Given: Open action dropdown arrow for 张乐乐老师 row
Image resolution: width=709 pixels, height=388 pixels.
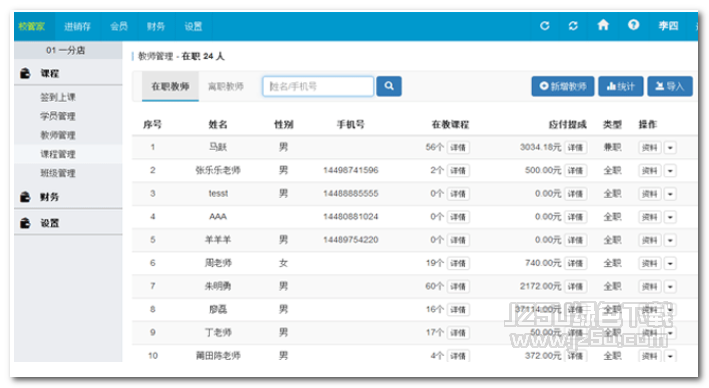Looking at the screenshot, I should click(x=670, y=170).
